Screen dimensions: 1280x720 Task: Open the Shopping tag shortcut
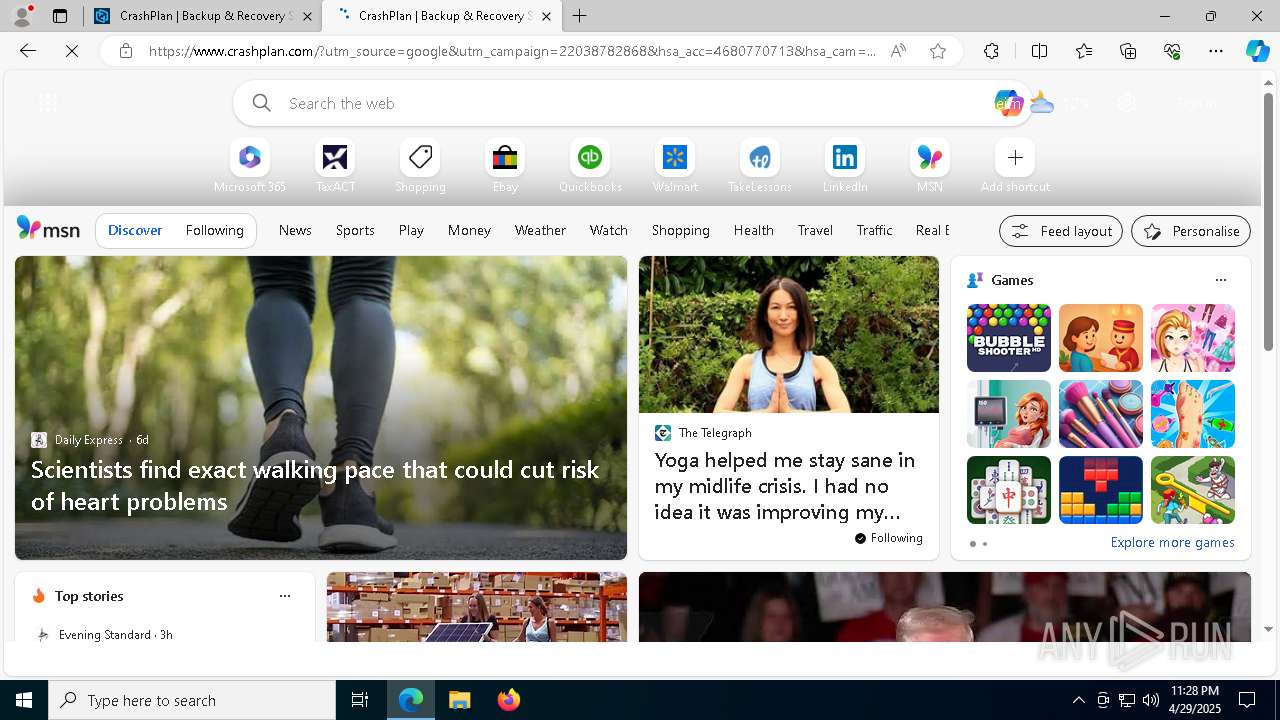[420, 166]
